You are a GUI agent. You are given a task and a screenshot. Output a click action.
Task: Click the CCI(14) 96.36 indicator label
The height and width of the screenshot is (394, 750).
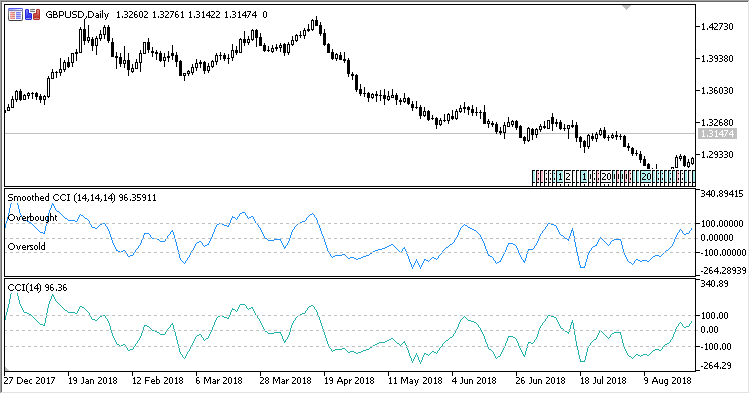tap(37, 288)
